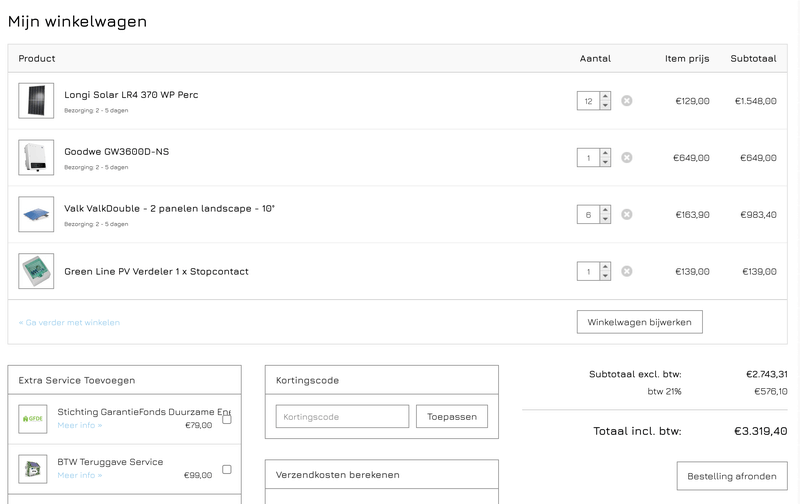Open Goodwe inverter product thumbnail
Image resolution: width=800 pixels, height=504 pixels.
36,158
